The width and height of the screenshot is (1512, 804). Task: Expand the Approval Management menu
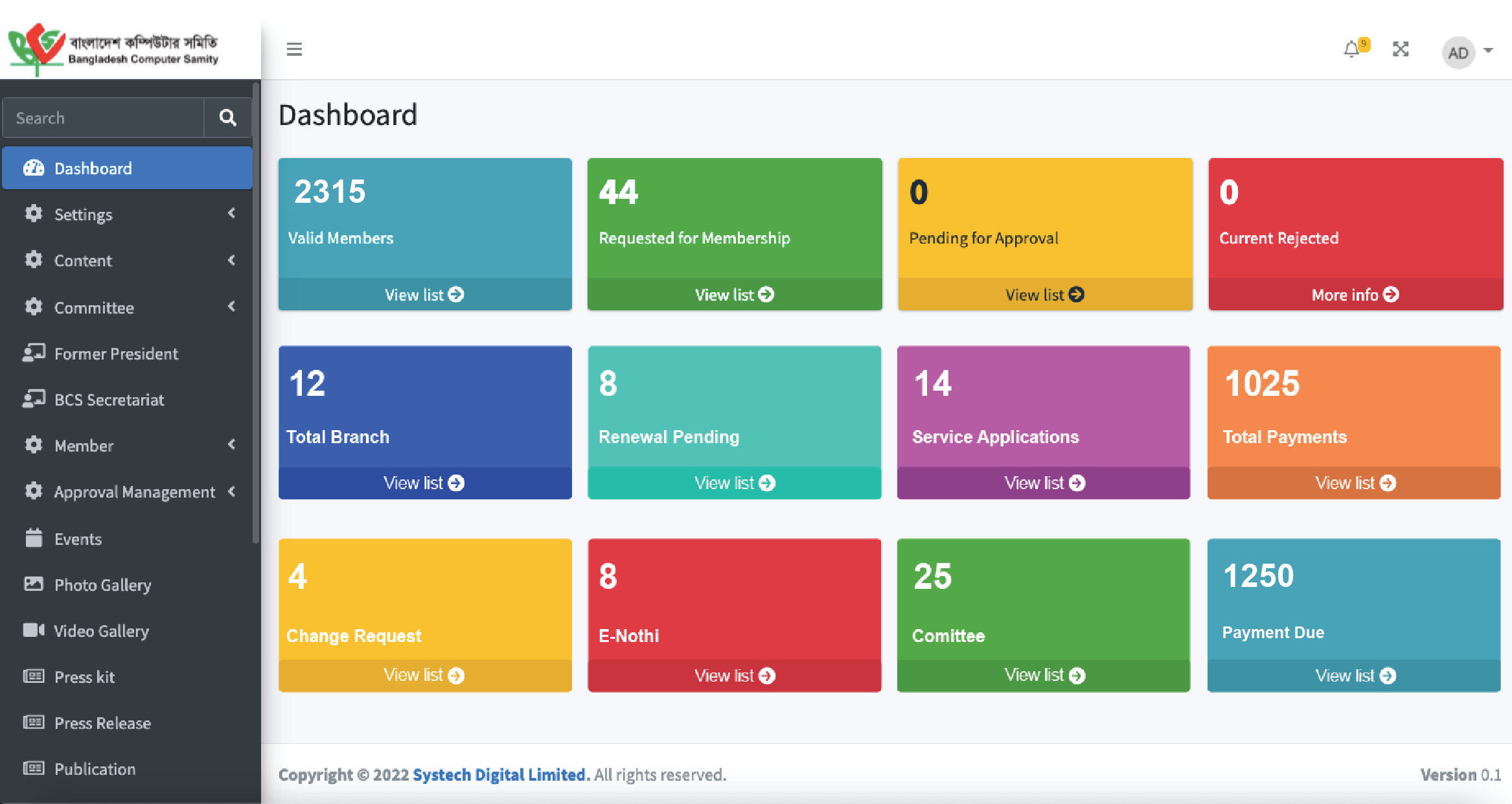tap(134, 492)
